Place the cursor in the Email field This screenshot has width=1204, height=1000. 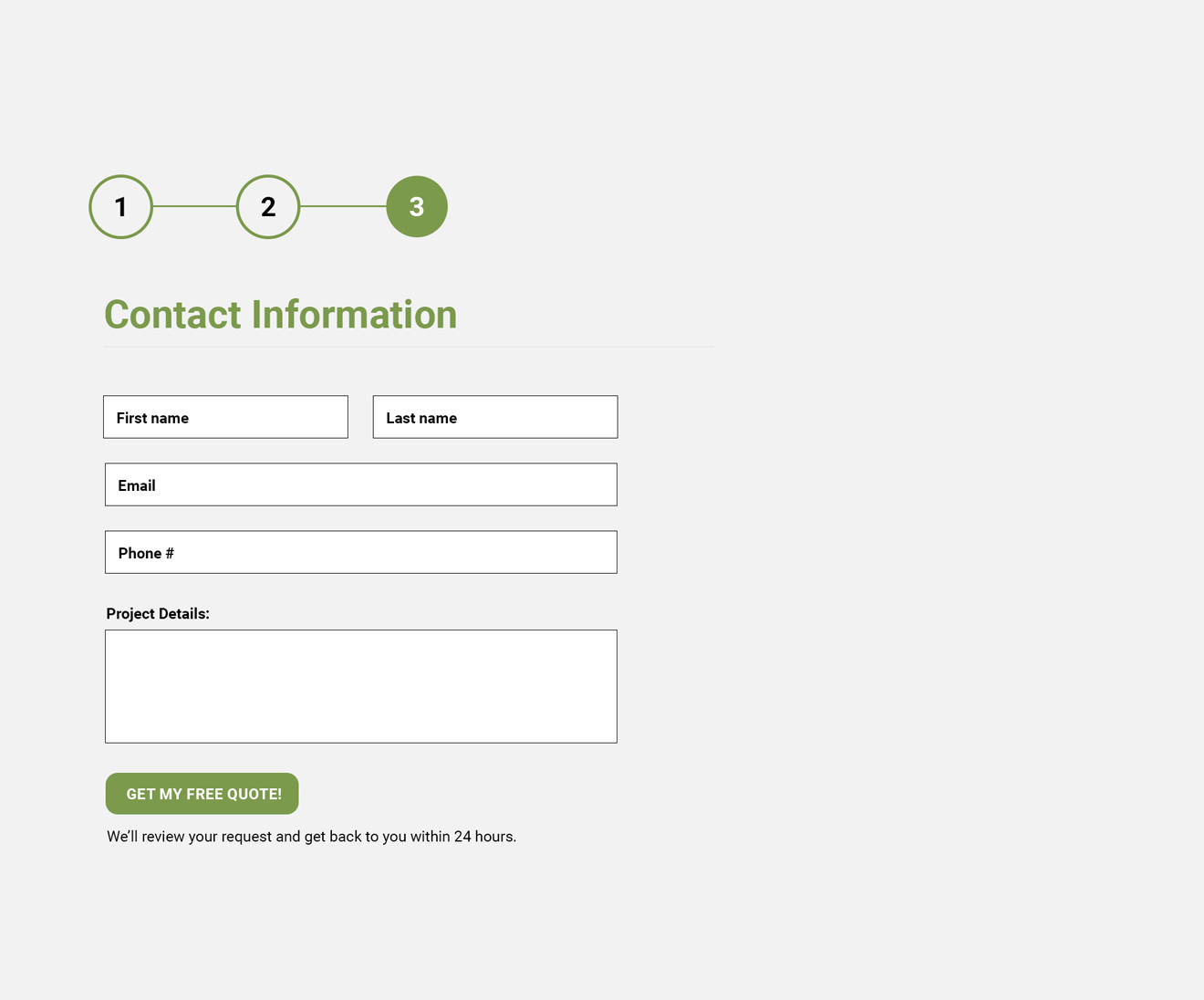[x=361, y=484]
